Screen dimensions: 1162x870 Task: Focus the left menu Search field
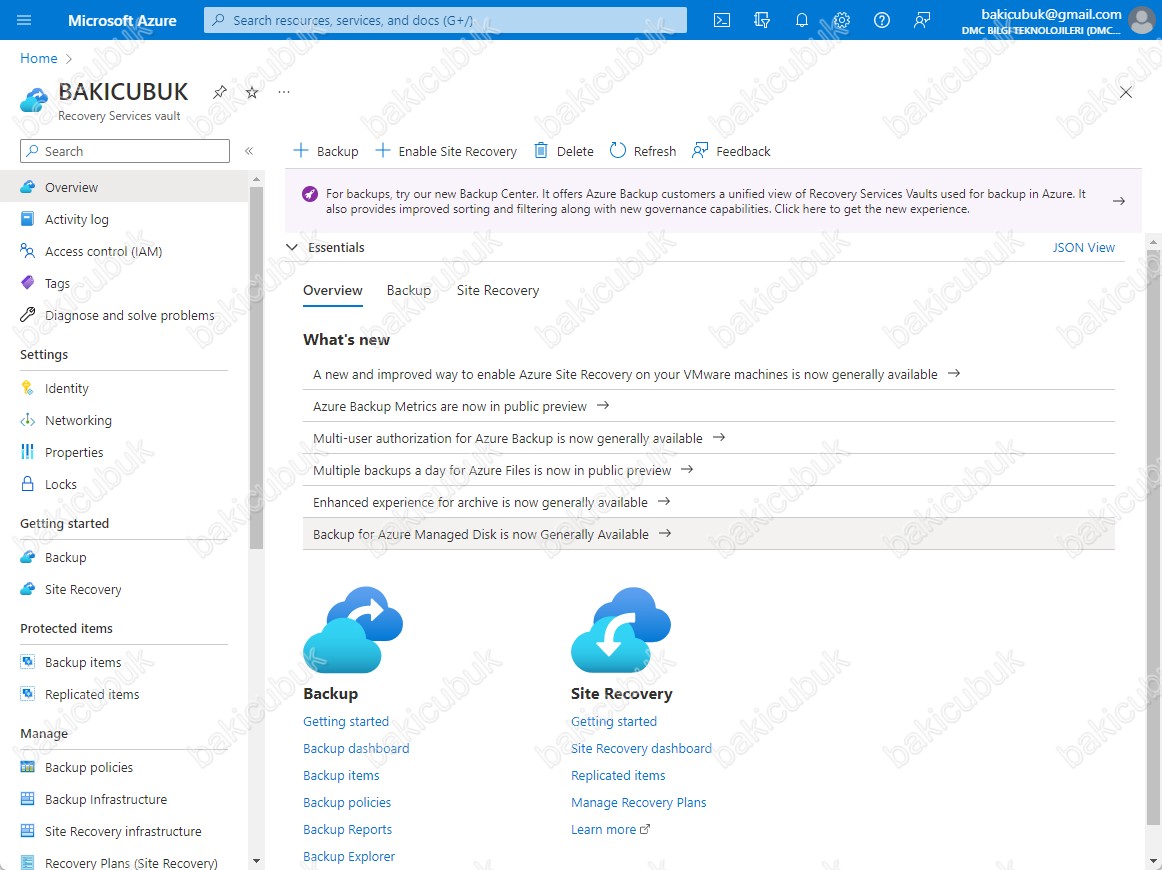124,151
